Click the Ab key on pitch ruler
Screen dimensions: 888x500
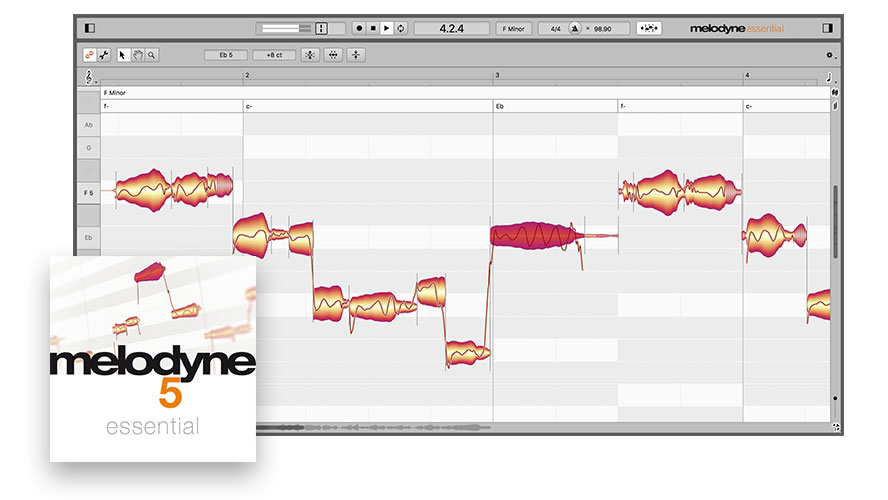88,125
